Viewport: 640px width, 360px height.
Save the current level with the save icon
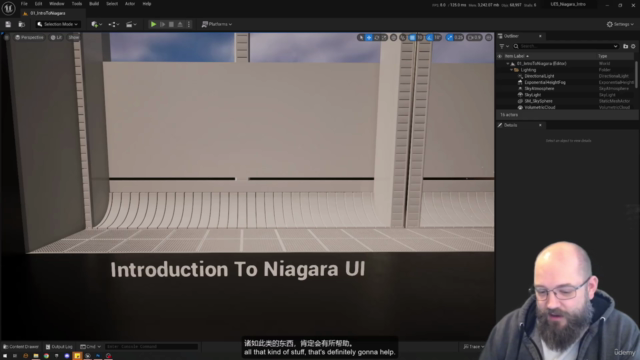[8, 24]
